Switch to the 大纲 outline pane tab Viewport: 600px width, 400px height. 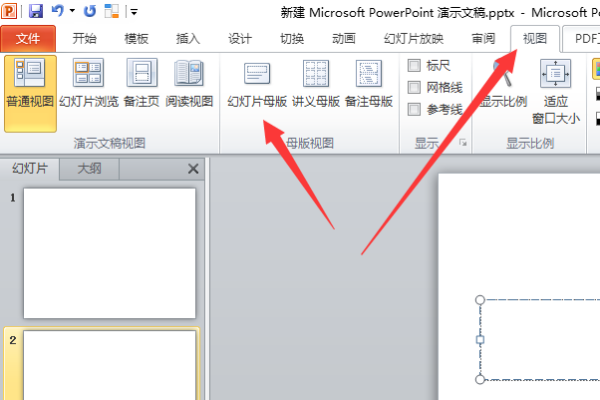coord(90,168)
